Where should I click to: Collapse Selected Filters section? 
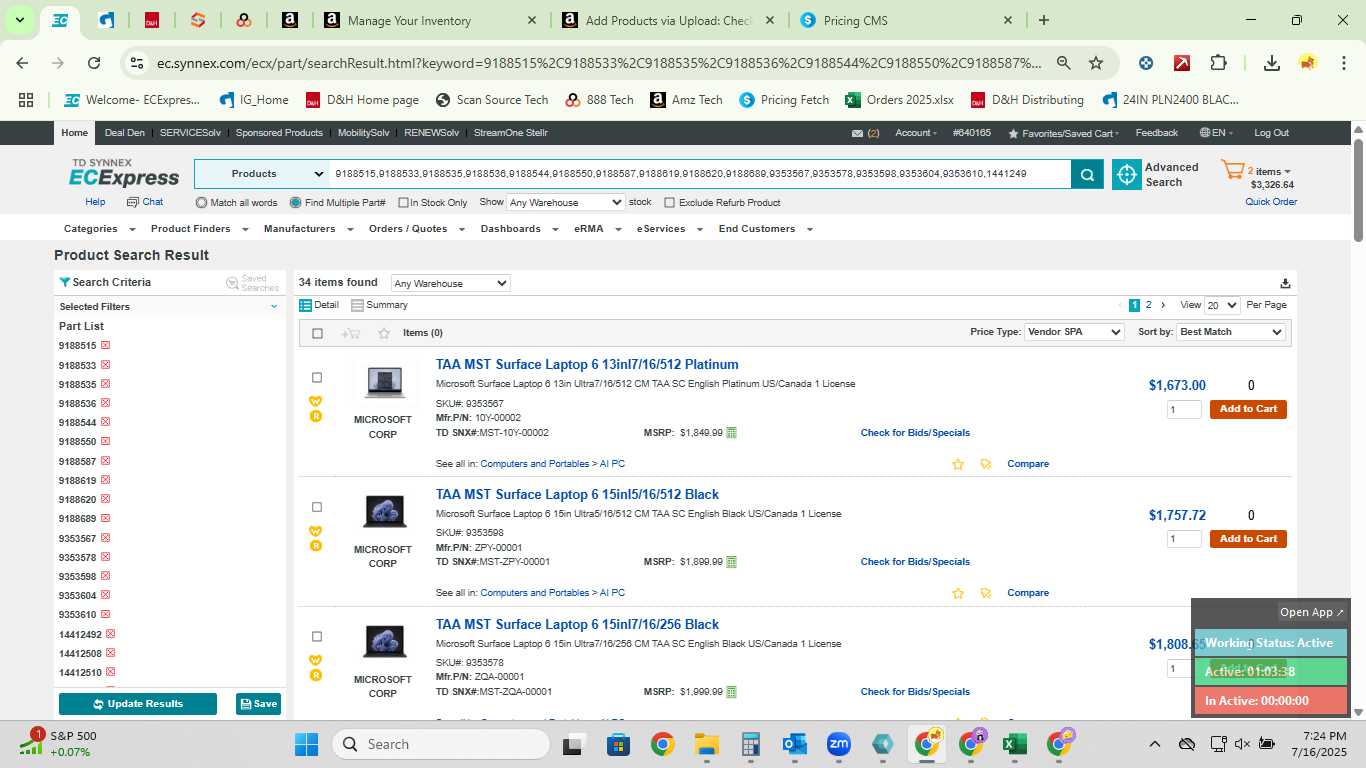(274, 307)
